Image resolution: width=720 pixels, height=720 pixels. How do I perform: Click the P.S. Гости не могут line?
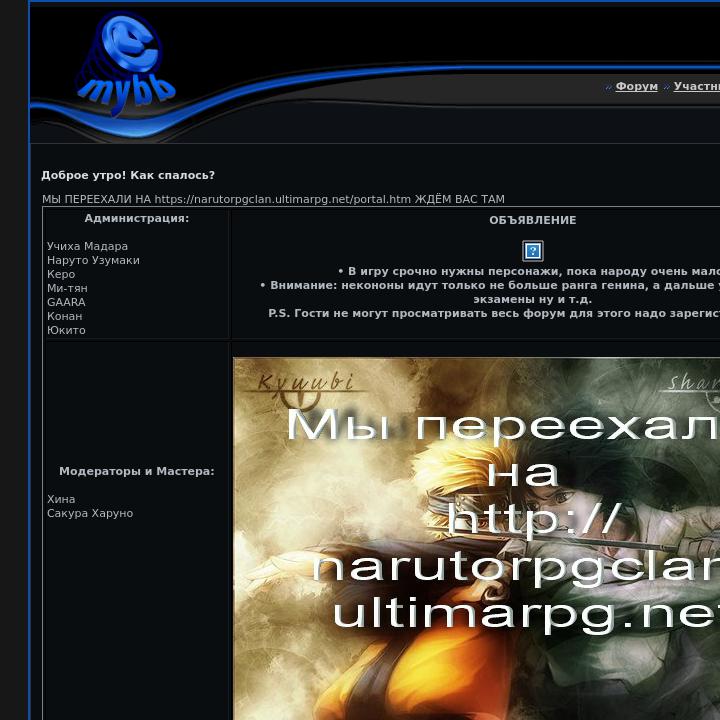494,313
